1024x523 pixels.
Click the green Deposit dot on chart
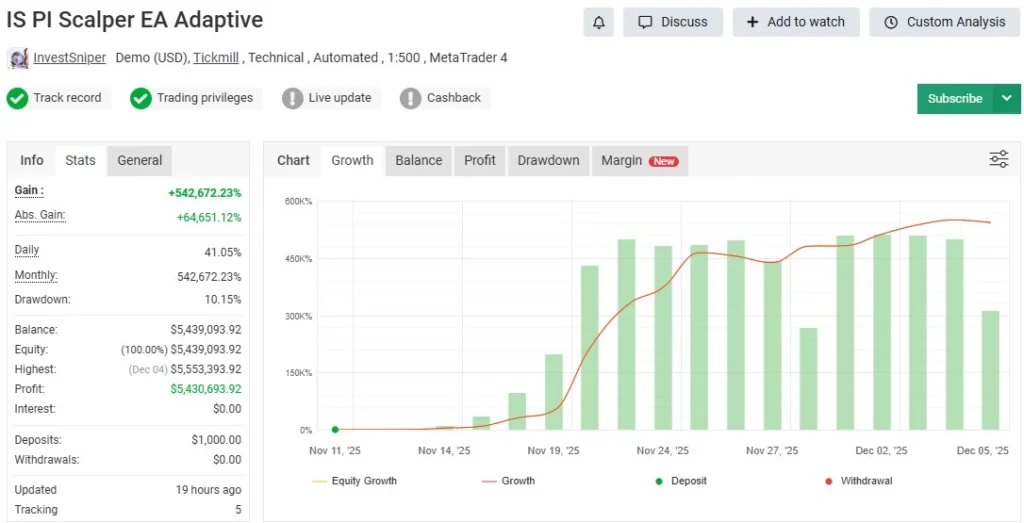point(335,429)
